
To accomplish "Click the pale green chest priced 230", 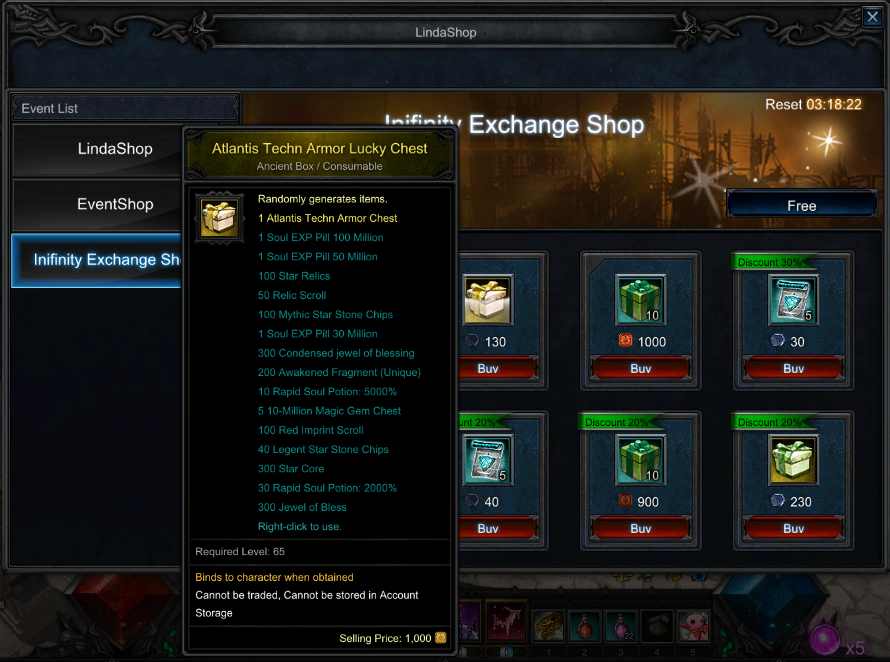I will 793,460.
